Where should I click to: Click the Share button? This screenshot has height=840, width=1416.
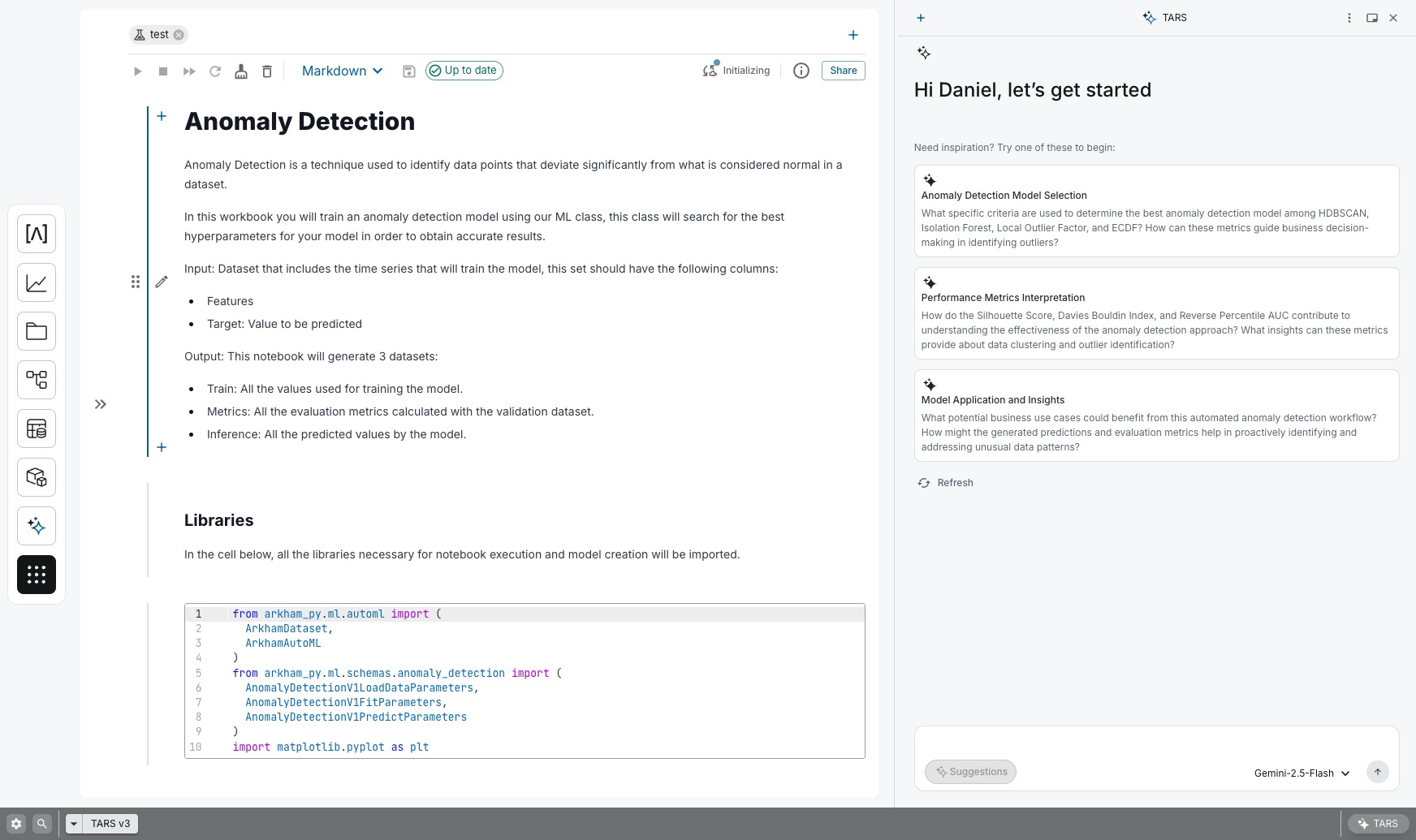(844, 71)
